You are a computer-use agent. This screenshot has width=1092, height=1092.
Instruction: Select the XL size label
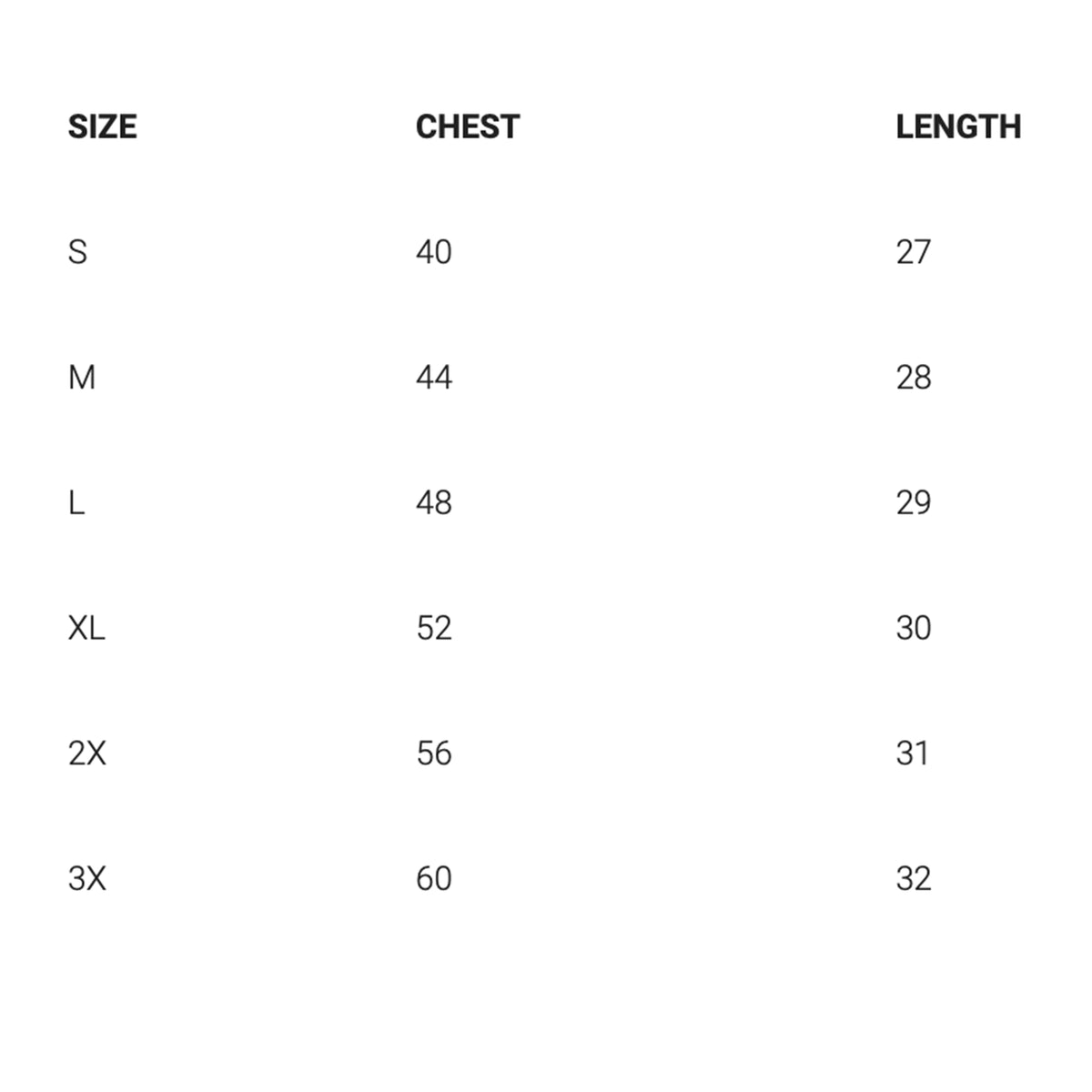(x=86, y=628)
